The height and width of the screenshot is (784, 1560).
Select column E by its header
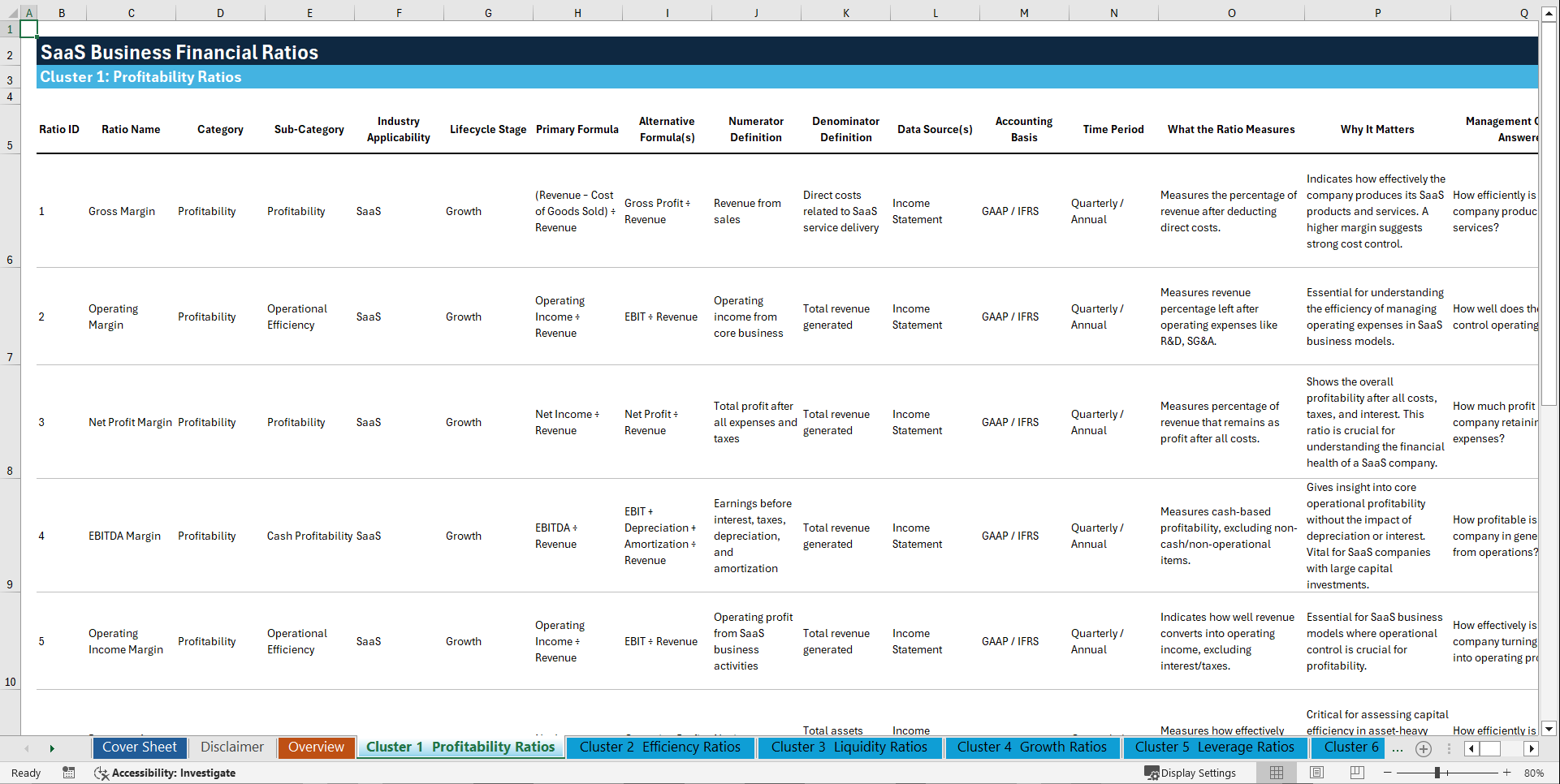click(309, 12)
